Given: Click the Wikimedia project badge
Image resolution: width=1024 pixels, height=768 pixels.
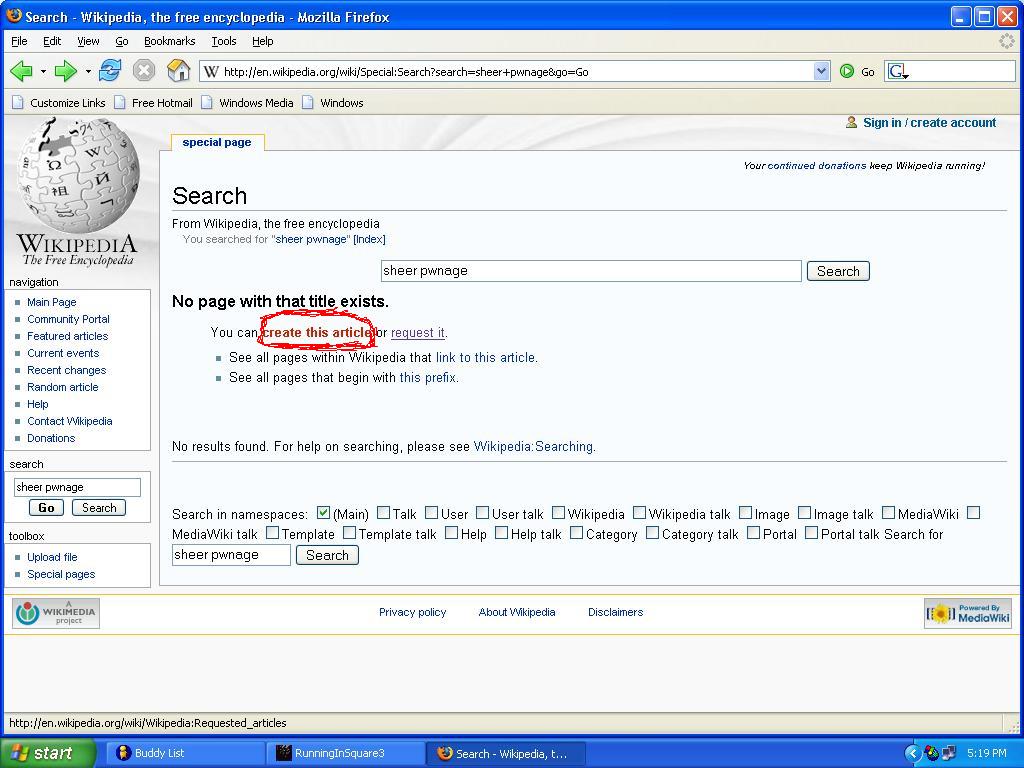Looking at the screenshot, I should [x=56, y=613].
